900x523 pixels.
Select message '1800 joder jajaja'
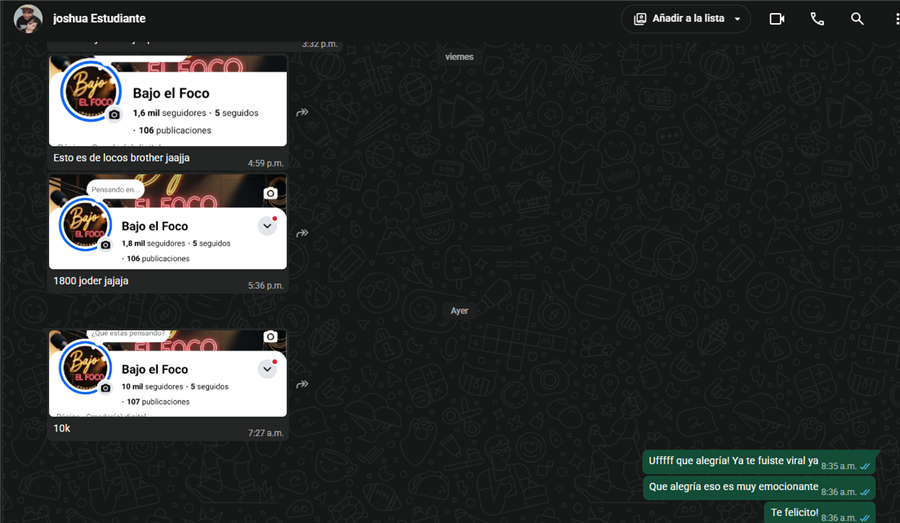(x=91, y=281)
